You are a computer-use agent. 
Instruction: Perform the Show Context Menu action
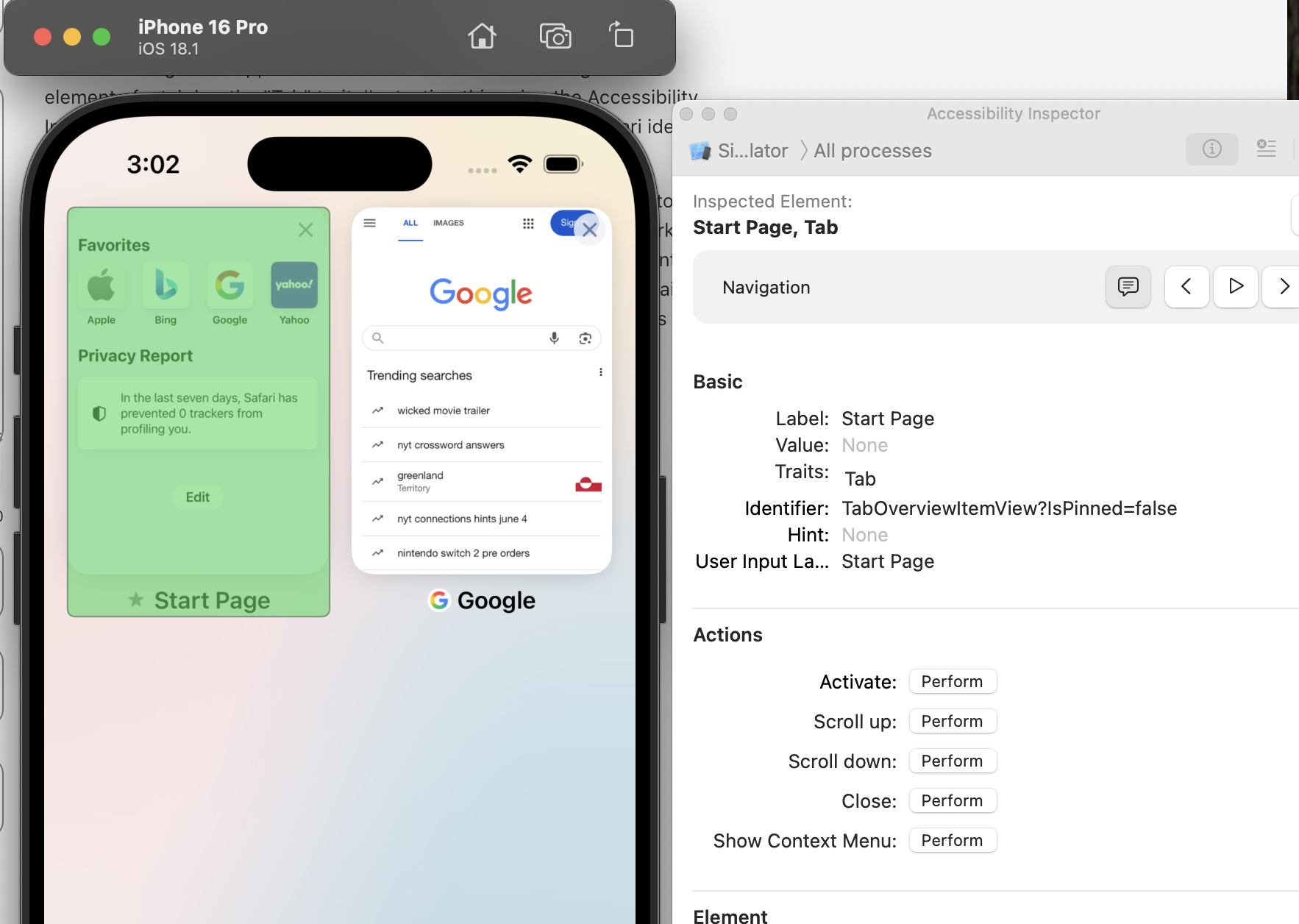coord(953,840)
